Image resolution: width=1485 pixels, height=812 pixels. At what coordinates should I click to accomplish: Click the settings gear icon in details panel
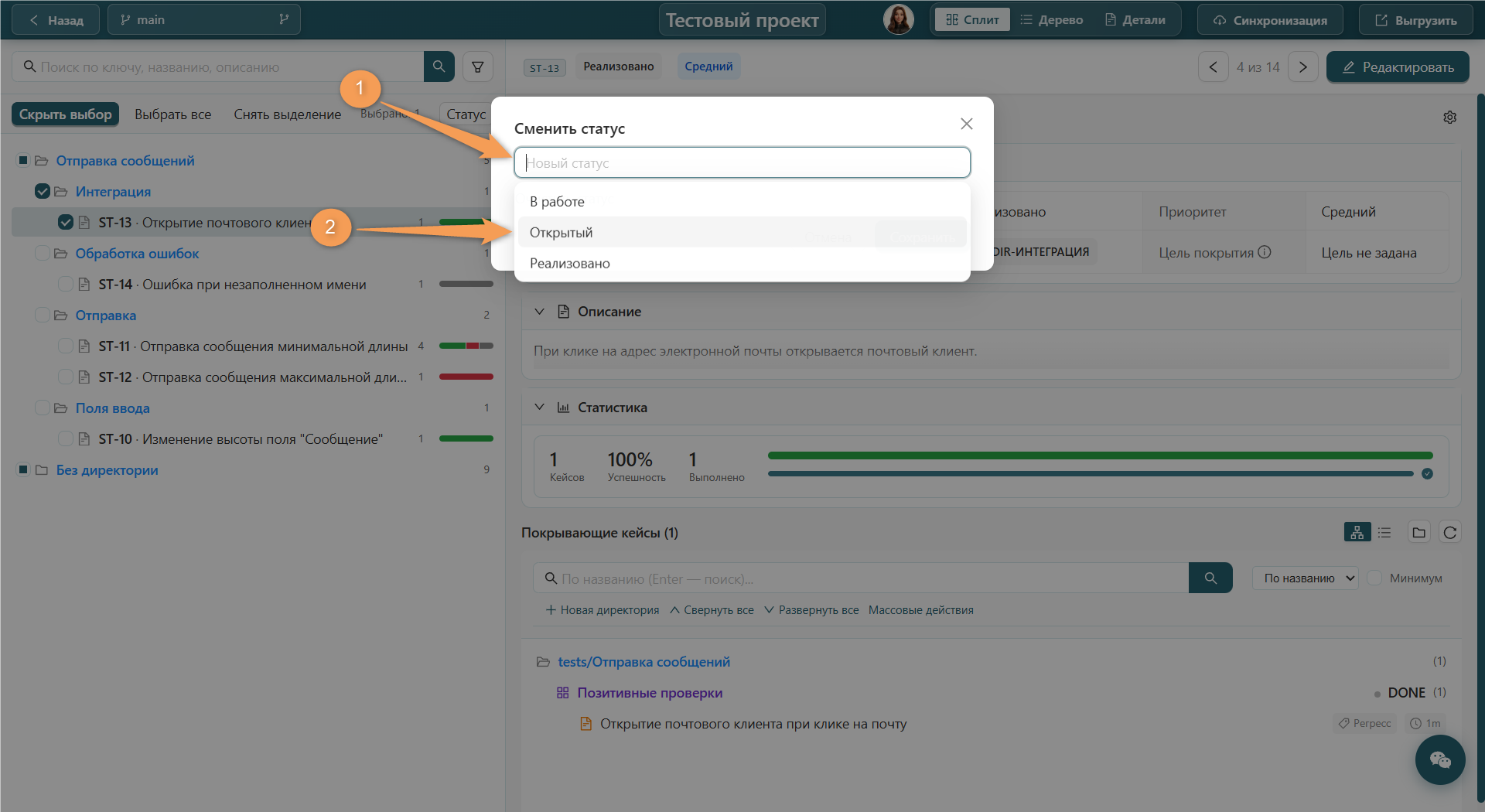1450,117
